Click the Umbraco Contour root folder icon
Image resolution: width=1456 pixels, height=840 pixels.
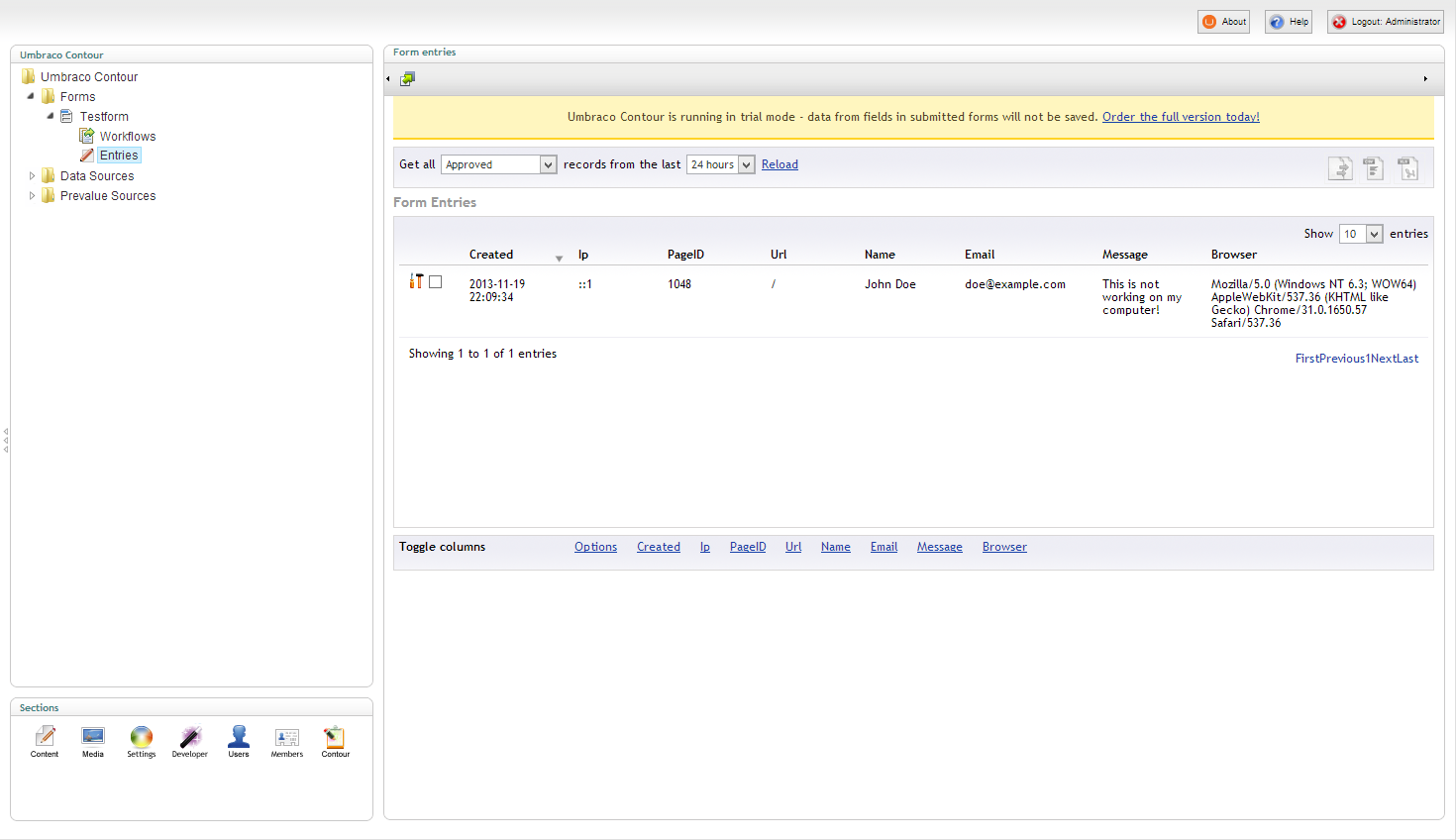(28, 76)
